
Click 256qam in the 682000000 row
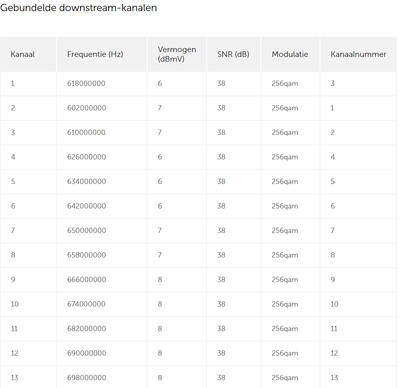click(x=285, y=328)
